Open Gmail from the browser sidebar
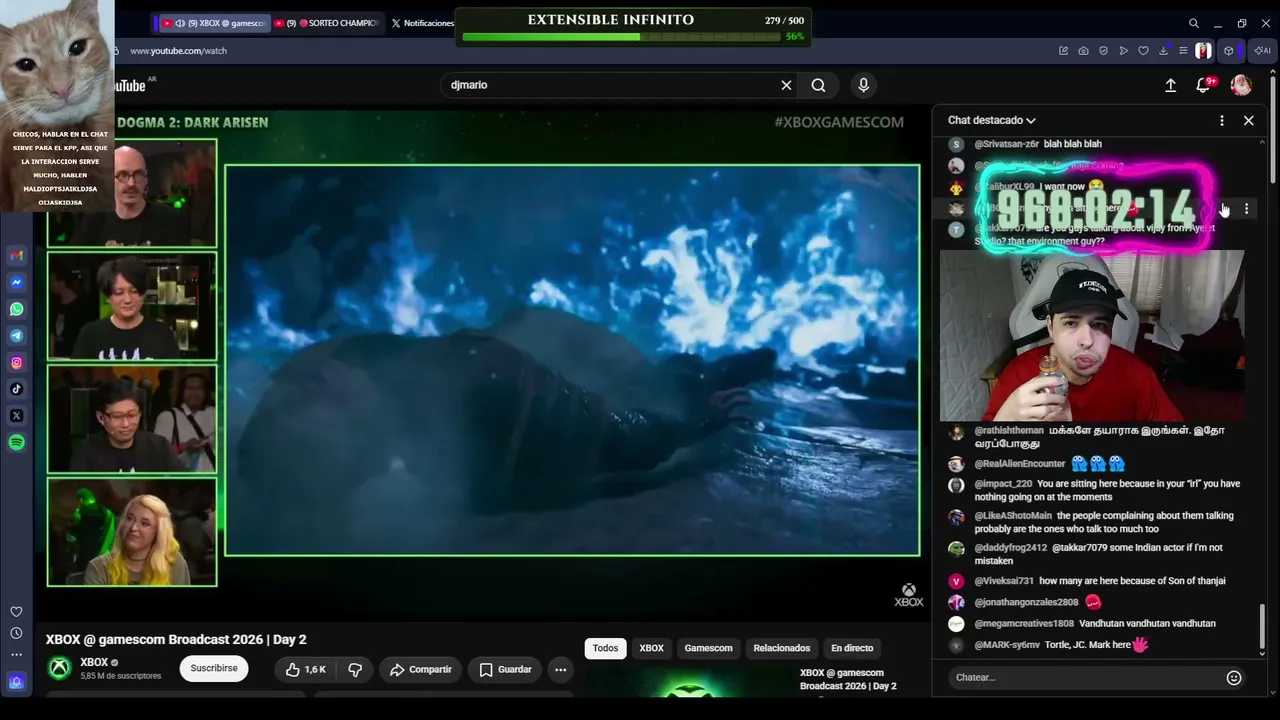Image resolution: width=1280 pixels, height=720 pixels. [16, 256]
